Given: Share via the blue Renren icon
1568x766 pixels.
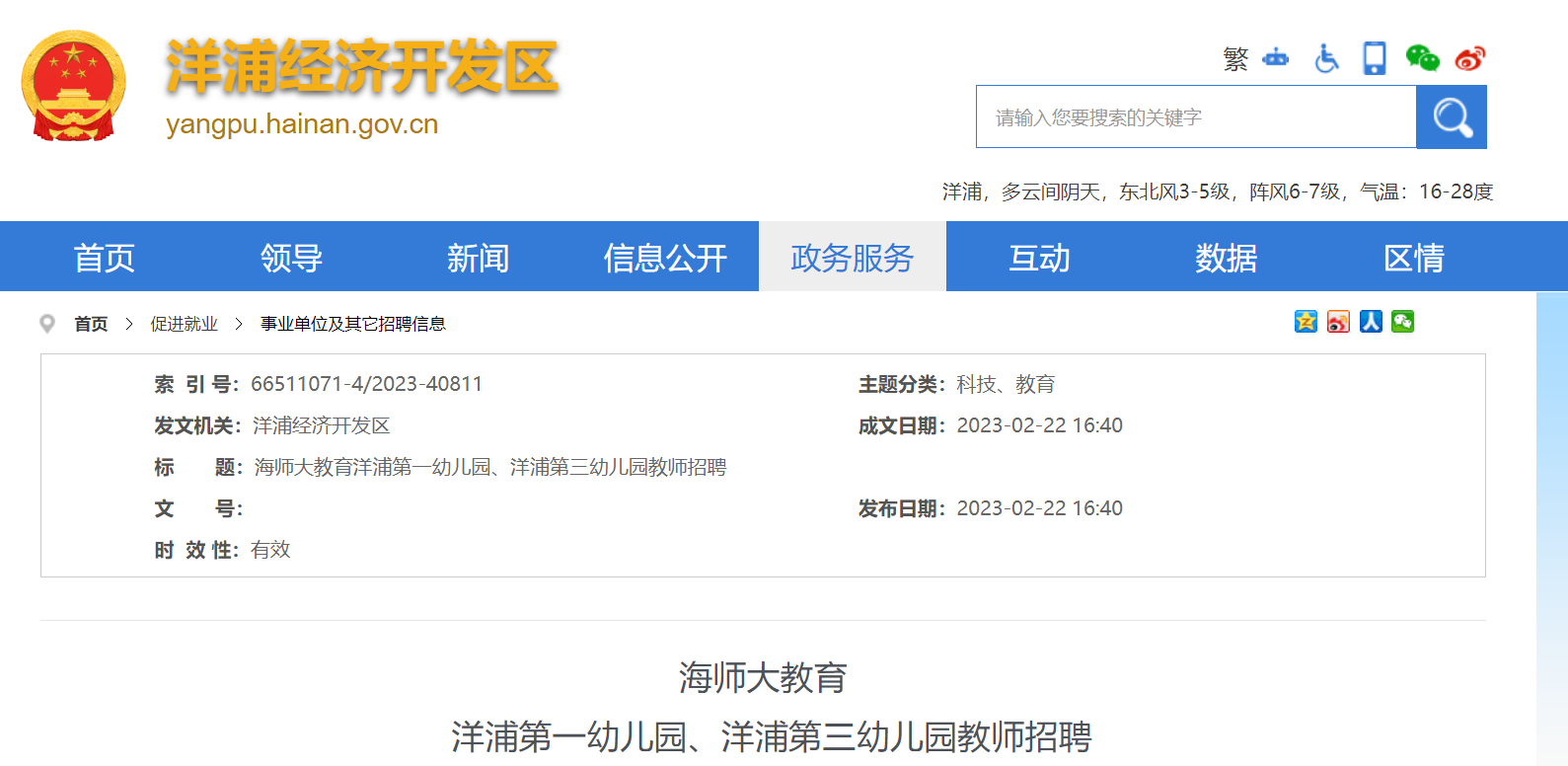Looking at the screenshot, I should [1371, 322].
